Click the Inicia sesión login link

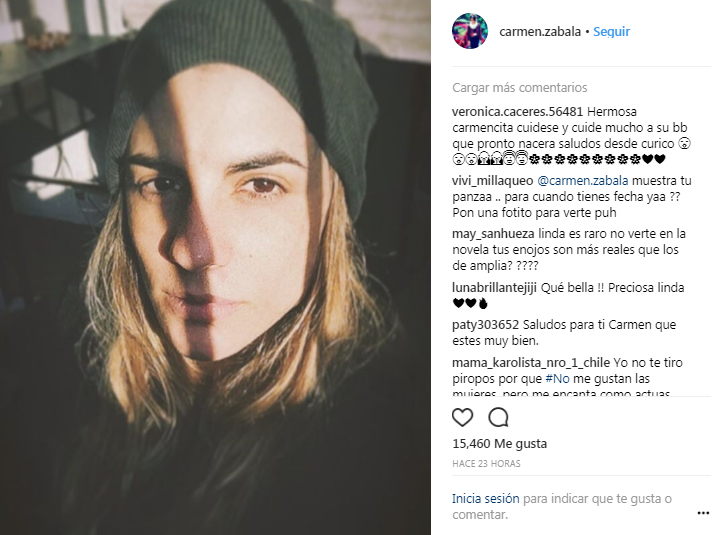pos(485,499)
